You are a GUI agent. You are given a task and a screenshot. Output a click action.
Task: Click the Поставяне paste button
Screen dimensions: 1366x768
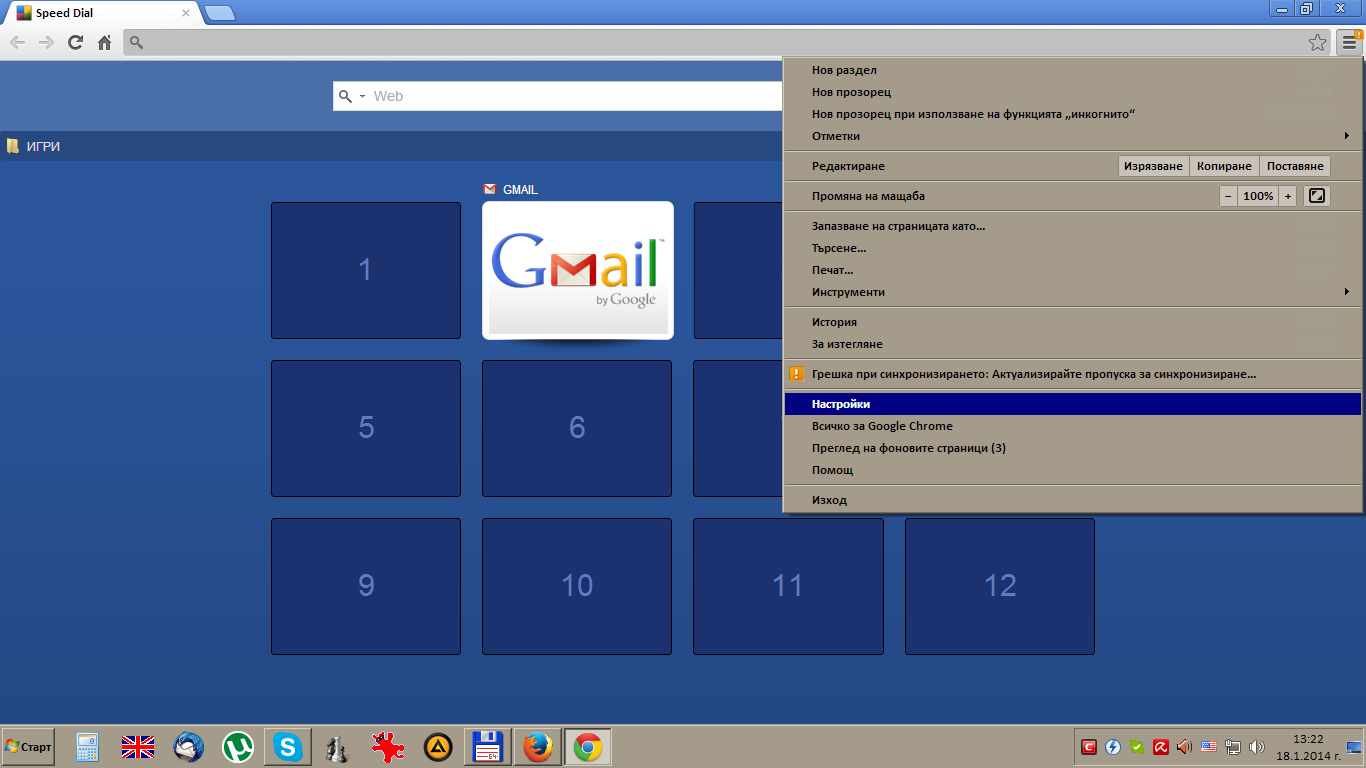[1295, 166]
